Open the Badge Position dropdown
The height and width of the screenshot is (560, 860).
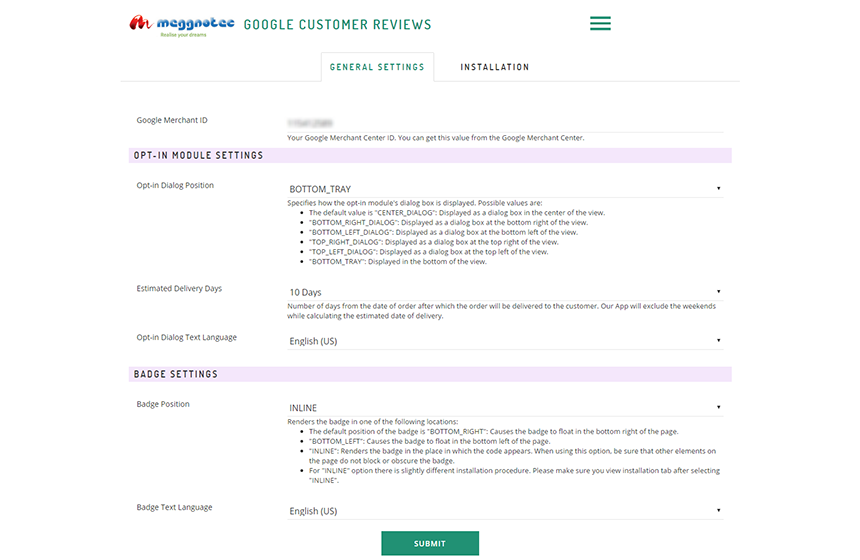(x=505, y=408)
